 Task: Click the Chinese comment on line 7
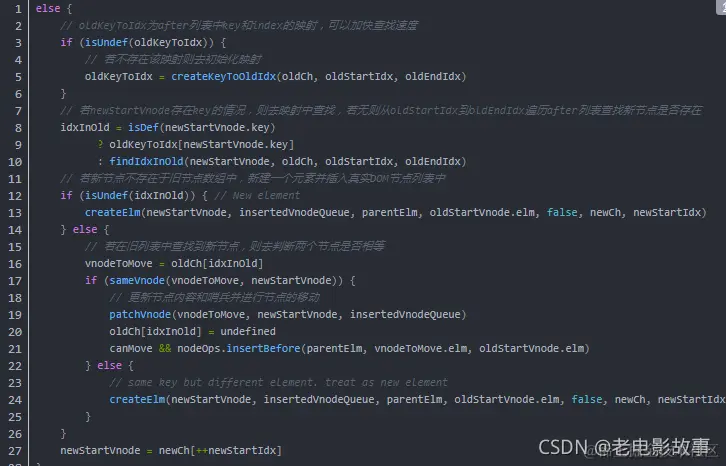[381, 110]
